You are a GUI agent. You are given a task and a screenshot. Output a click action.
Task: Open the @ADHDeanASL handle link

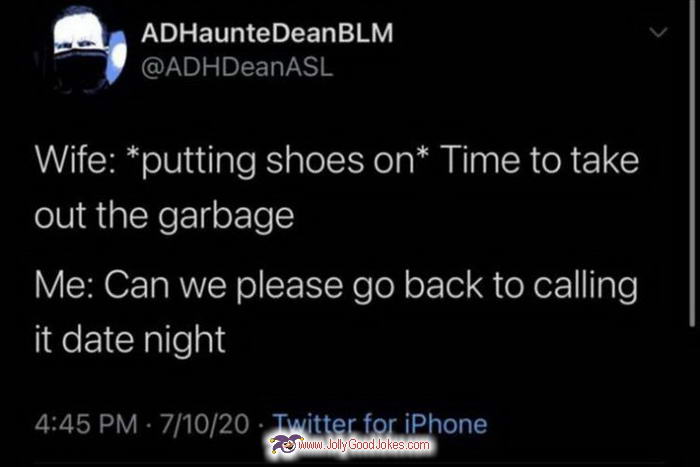(x=237, y=67)
